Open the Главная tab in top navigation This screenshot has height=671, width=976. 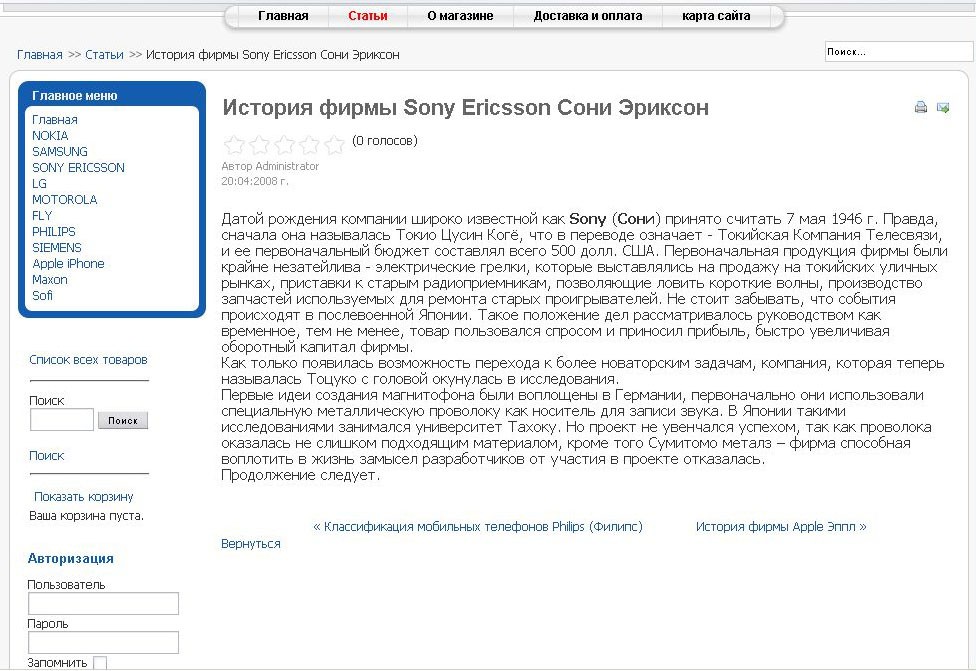tap(283, 16)
